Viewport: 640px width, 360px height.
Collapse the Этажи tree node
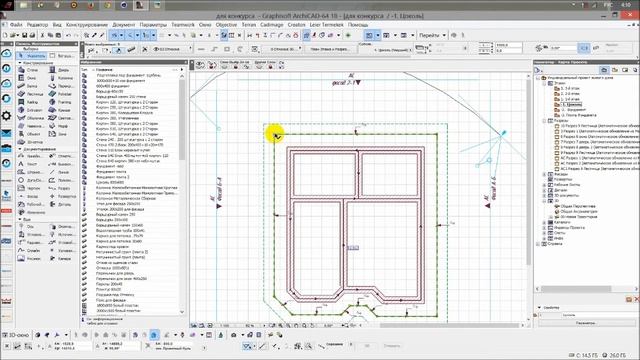544,83
